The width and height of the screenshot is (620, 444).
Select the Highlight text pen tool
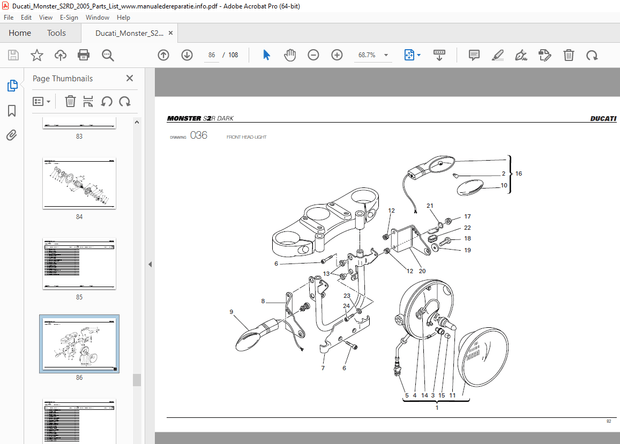point(498,55)
